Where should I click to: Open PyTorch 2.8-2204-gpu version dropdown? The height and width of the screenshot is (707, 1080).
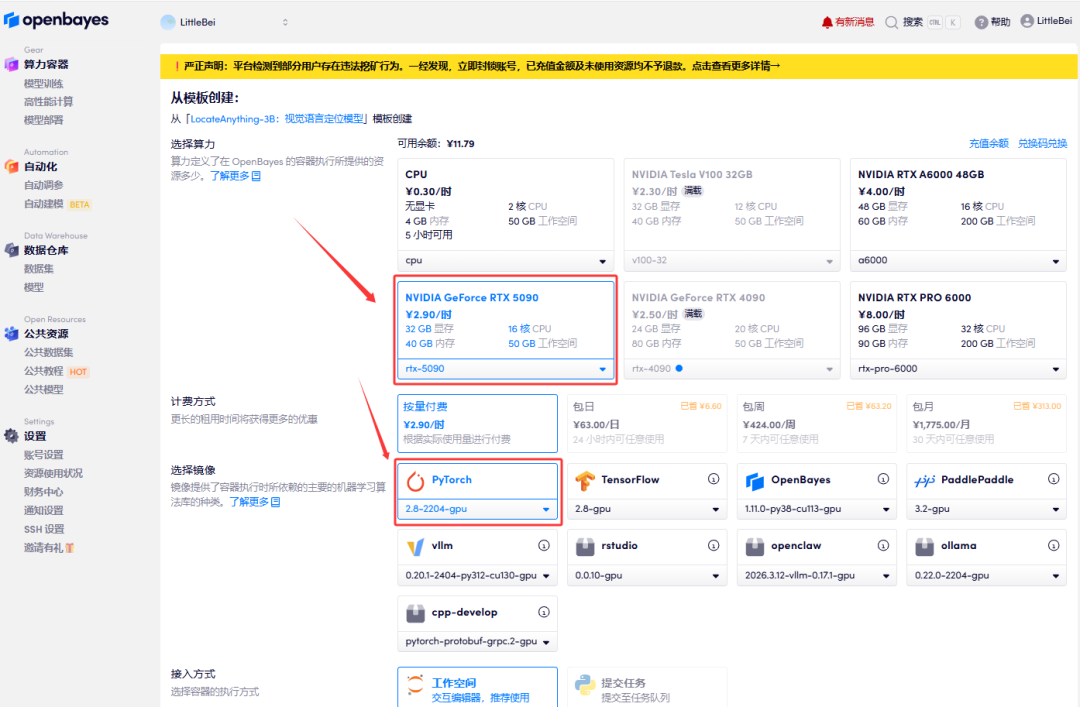pyautogui.click(x=477, y=509)
